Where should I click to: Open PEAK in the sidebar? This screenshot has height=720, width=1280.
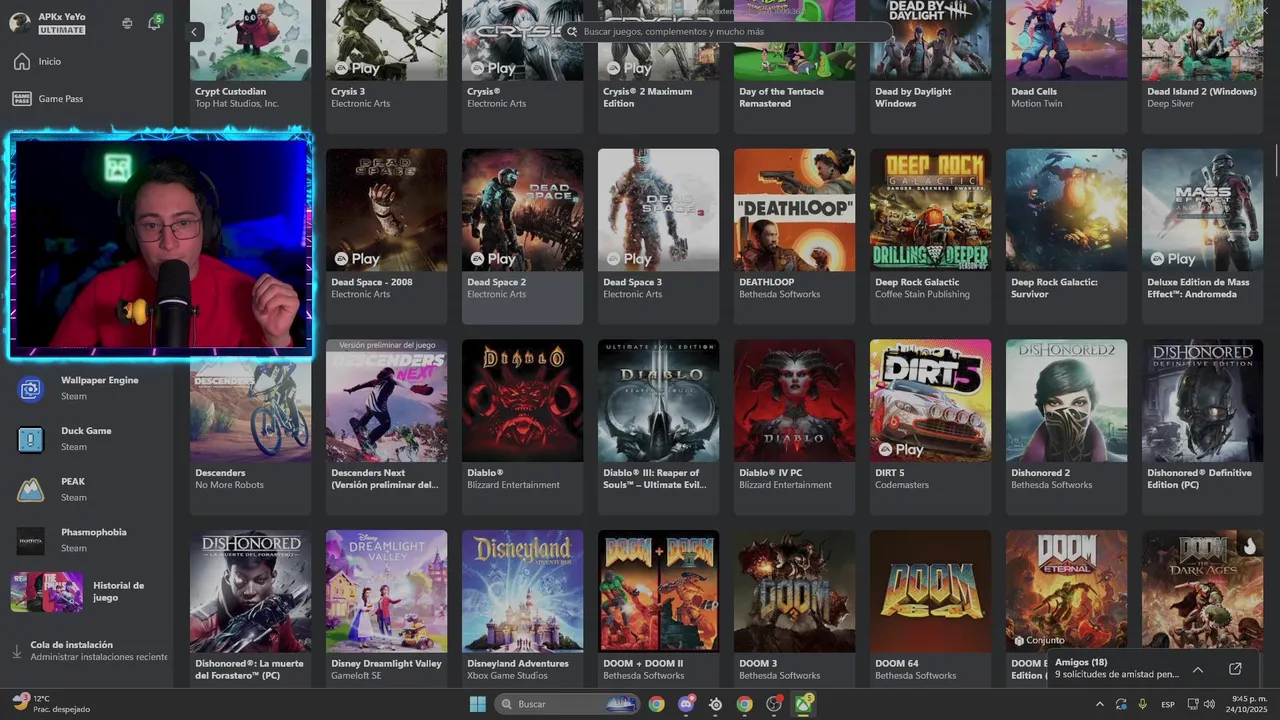click(86, 489)
